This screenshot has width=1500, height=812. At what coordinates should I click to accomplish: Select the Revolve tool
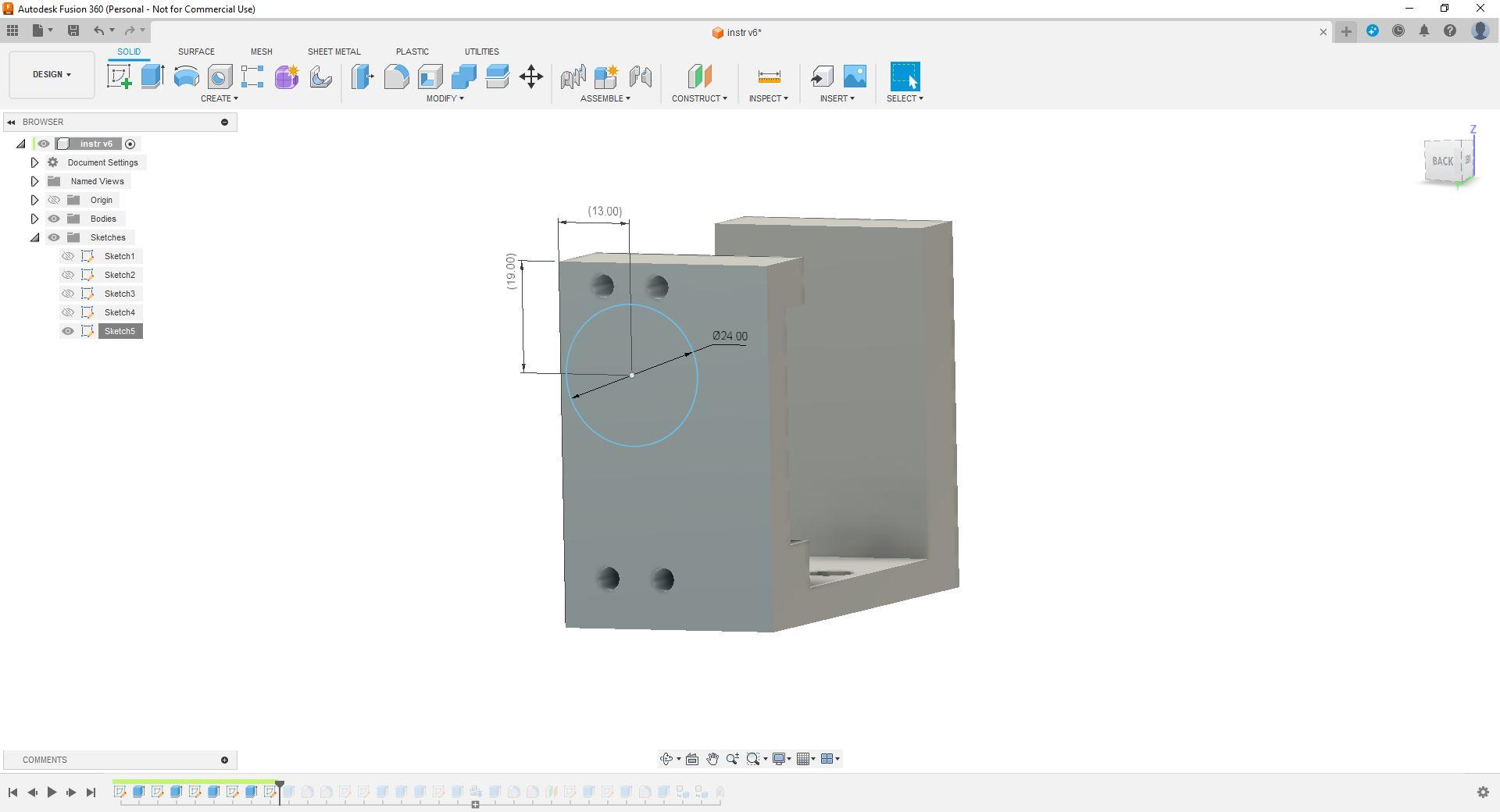[186, 77]
